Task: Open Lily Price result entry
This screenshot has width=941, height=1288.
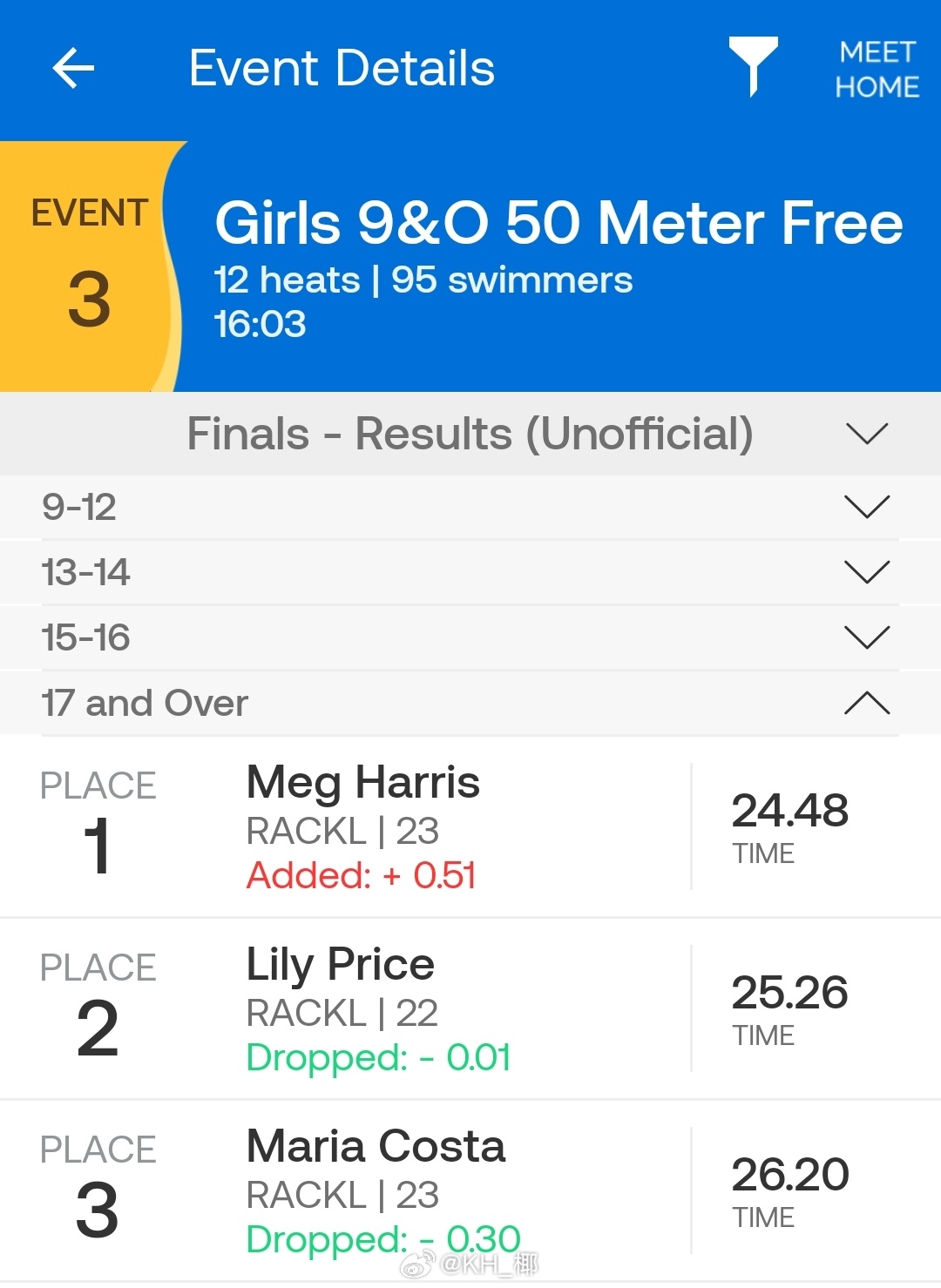Action: [470, 1008]
